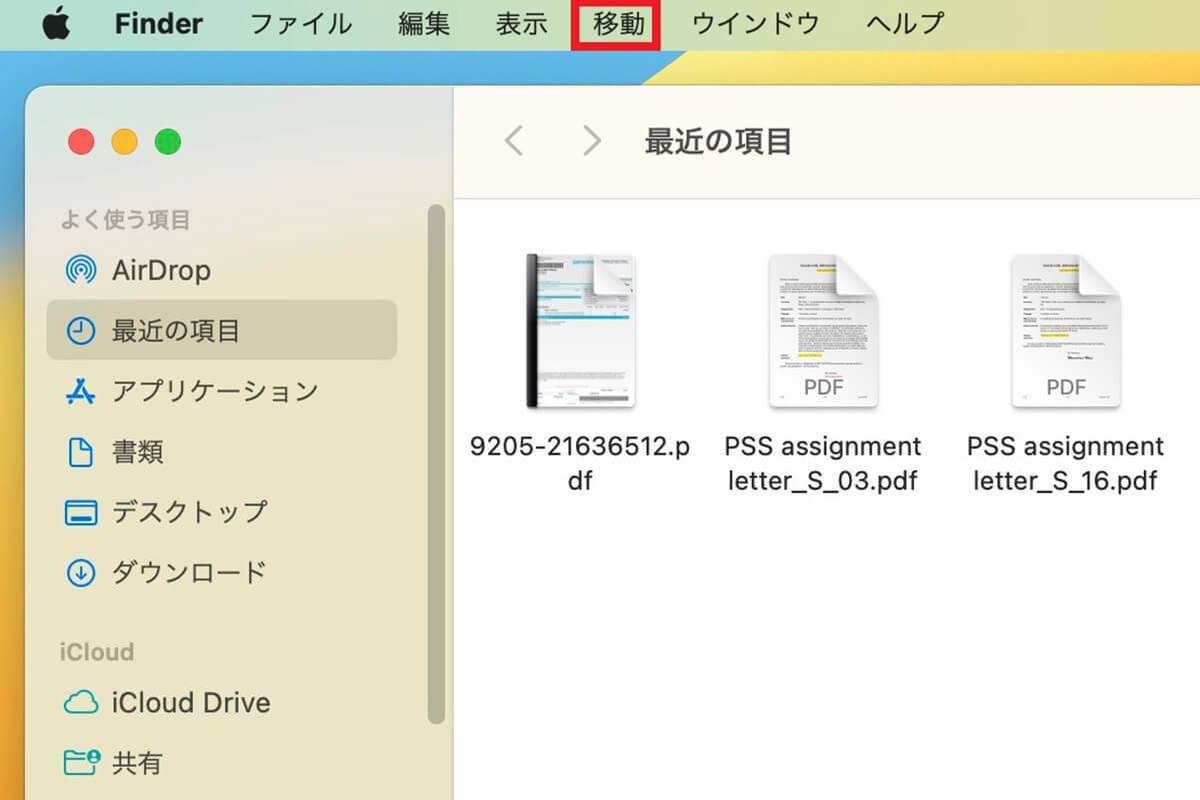The width and height of the screenshot is (1200, 800).
Task: Click the AirDrop sidebar icon
Action: coord(80,270)
